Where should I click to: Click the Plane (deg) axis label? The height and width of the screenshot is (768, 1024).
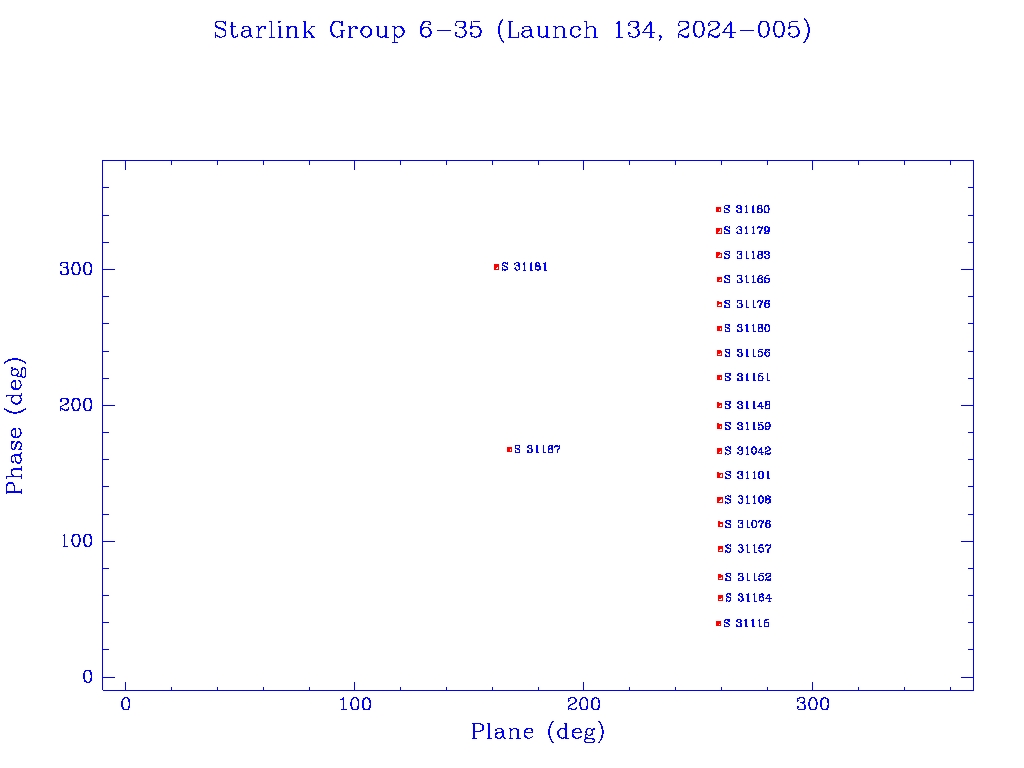[538, 731]
